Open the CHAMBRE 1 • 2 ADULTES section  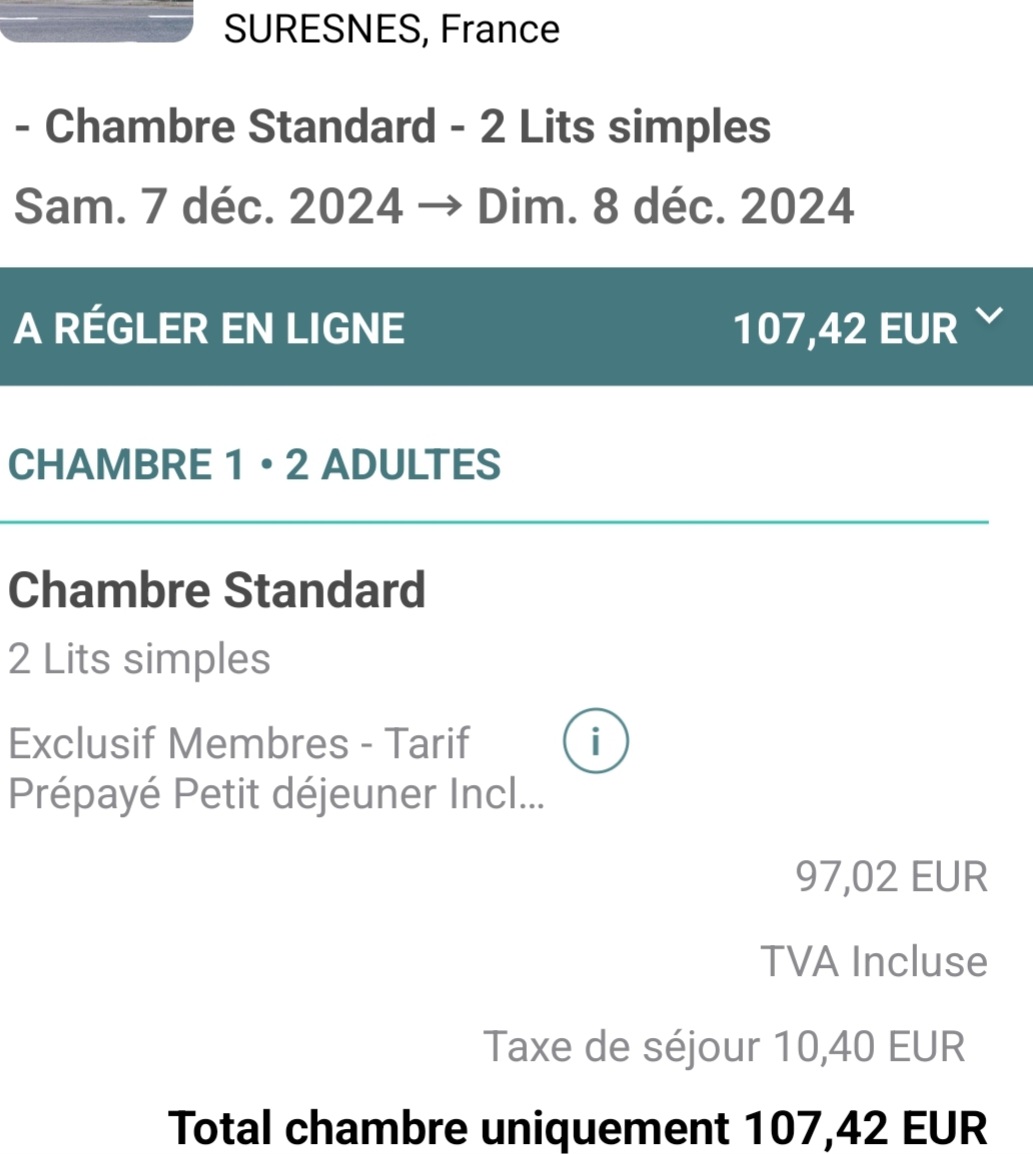(x=254, y=465)
